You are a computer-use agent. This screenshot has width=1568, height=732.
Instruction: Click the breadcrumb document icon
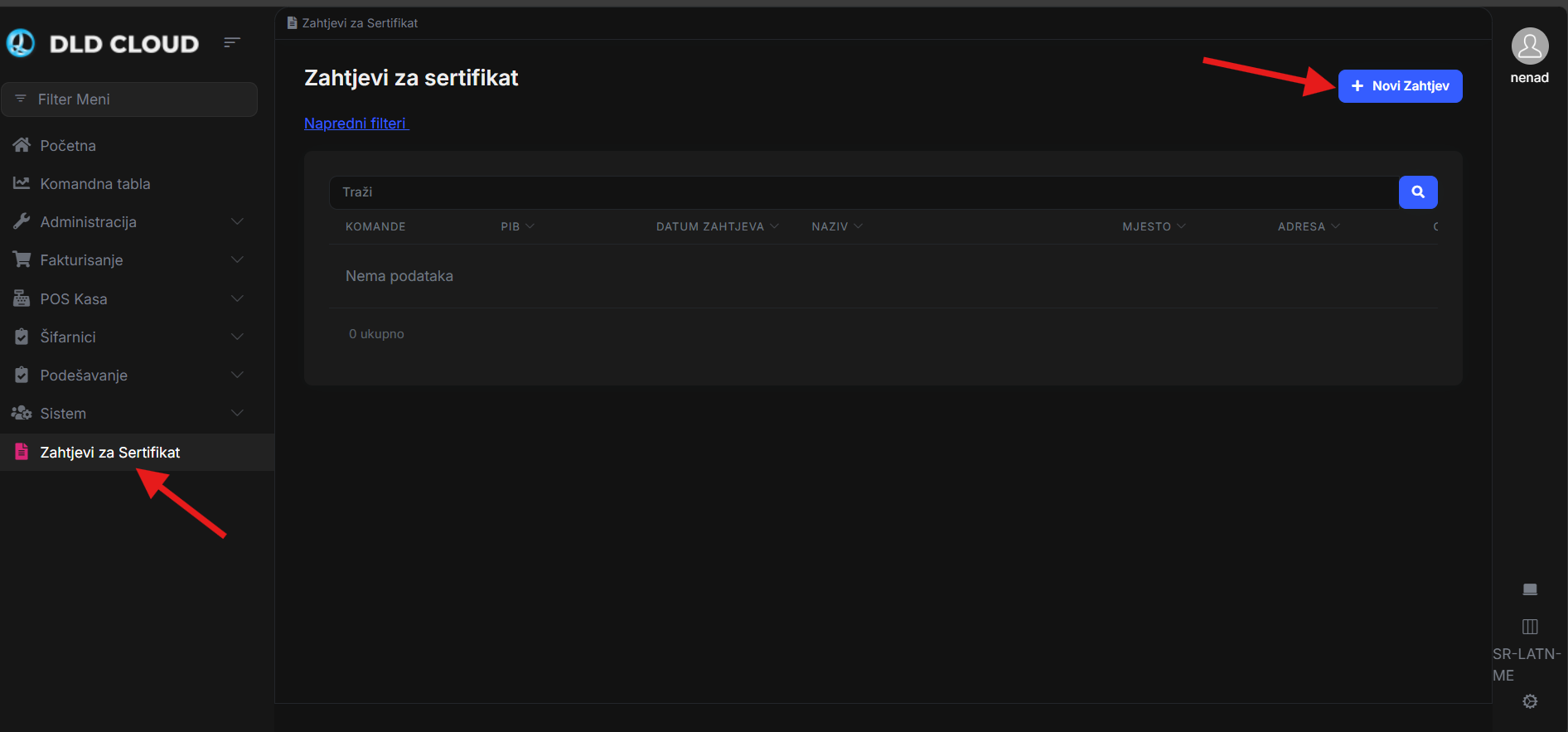tap(292, 23)
